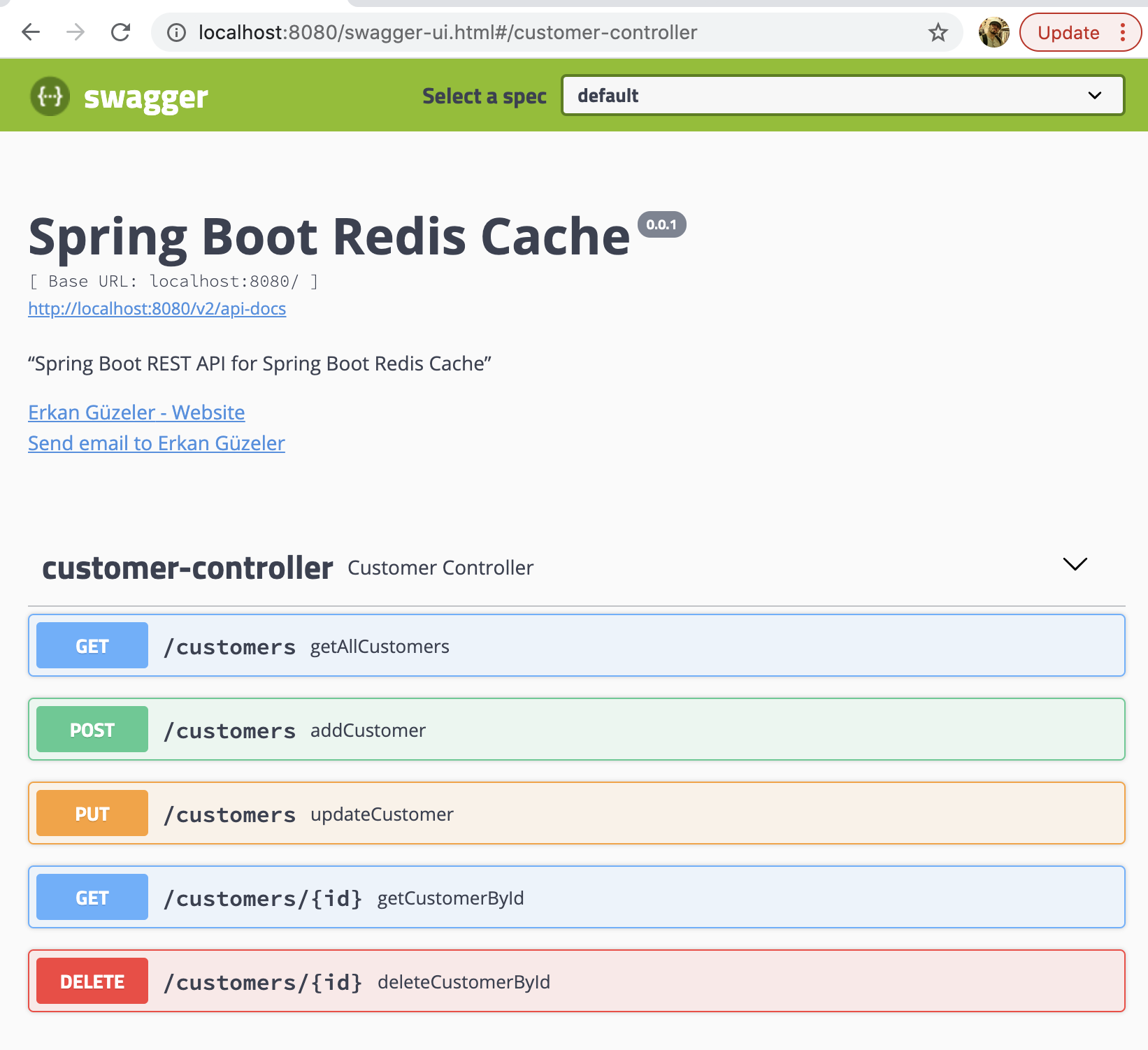Click the Update button in Chrome
Screen dimensions: 1148x1050
tap(1068, 33)
